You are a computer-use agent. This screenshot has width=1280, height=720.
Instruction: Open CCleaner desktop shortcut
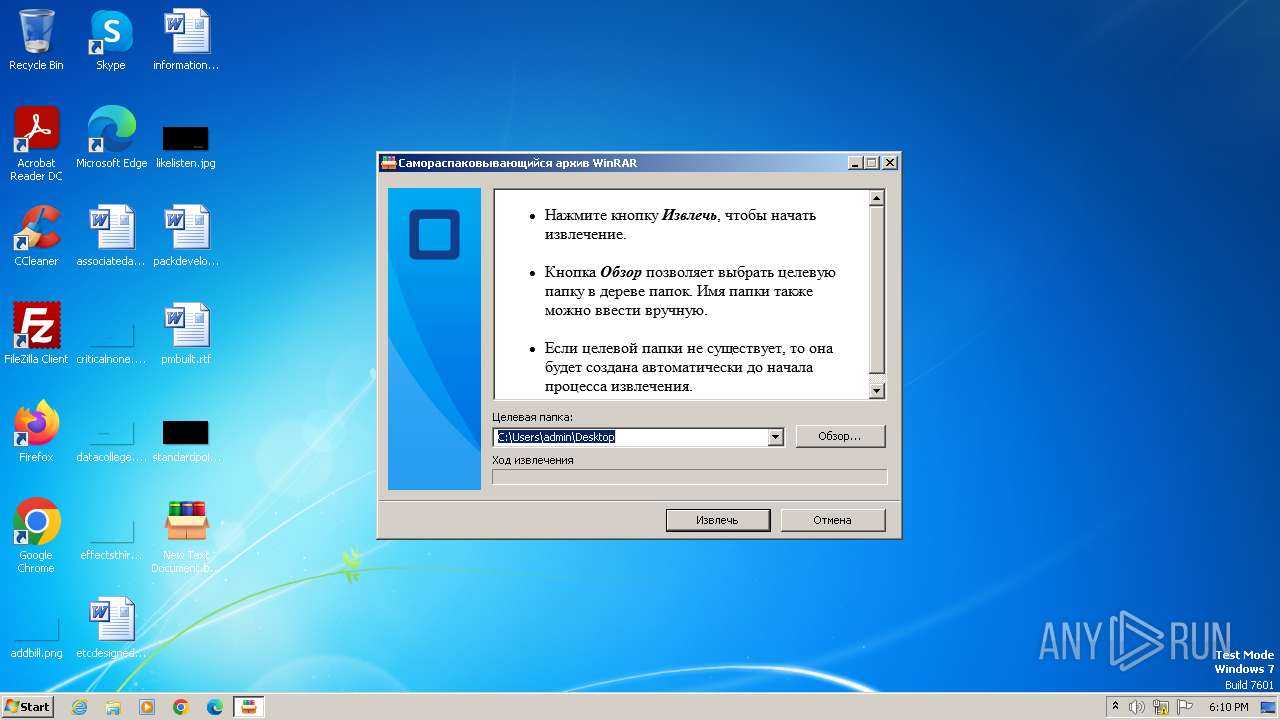point(36,236)
